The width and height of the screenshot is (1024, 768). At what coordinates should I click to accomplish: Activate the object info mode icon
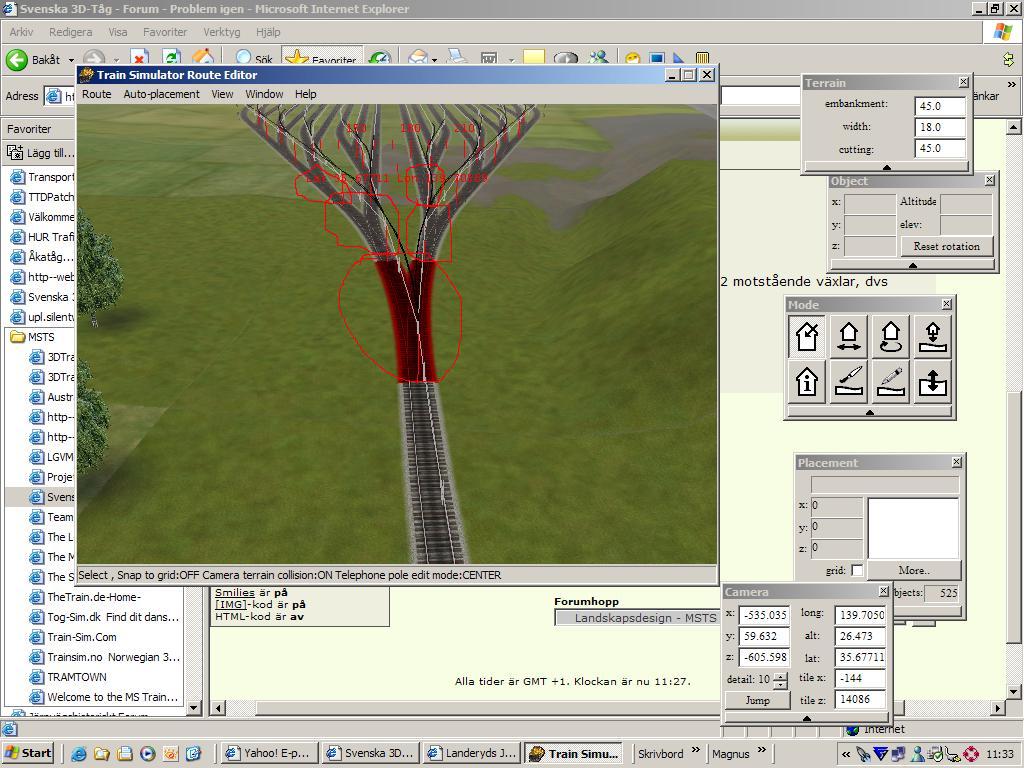coord(807,381)
